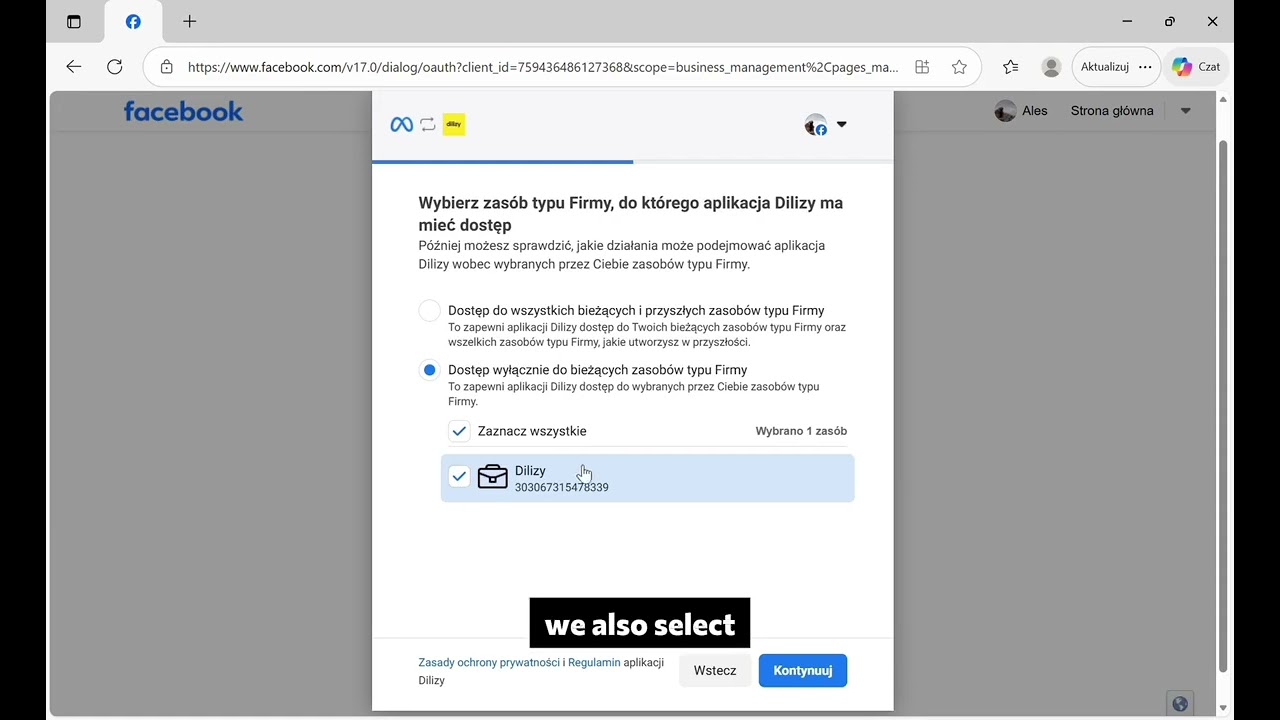Click the page vertical scrollbar
1280x720 pixels.
pos(1222,405)
